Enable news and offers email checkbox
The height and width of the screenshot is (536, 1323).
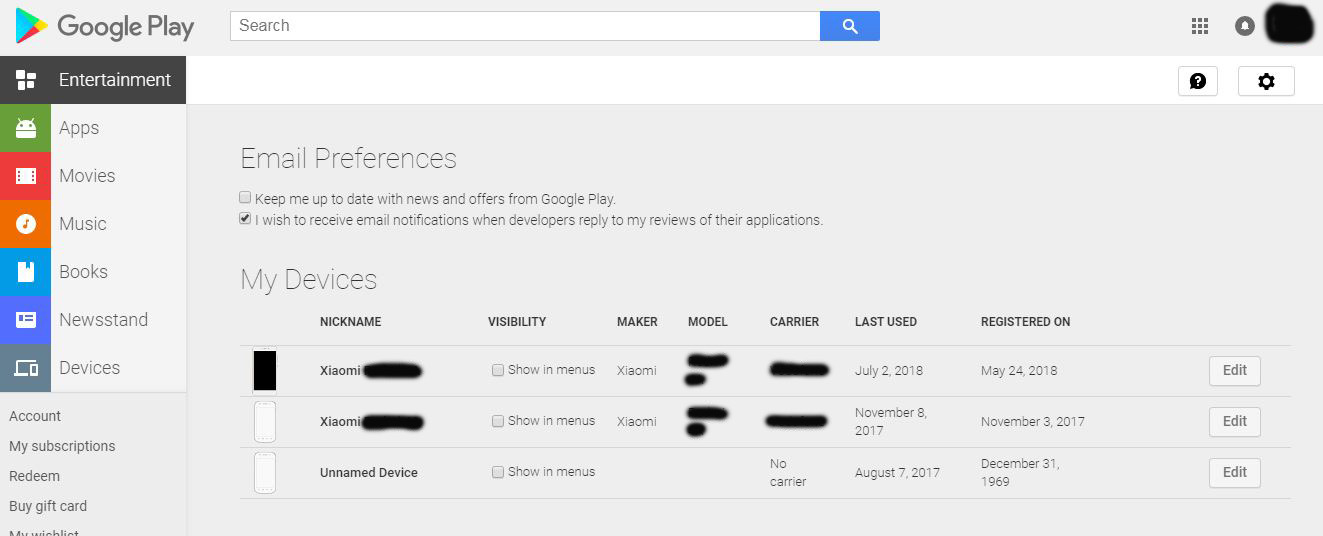click(x=246, y=198)
